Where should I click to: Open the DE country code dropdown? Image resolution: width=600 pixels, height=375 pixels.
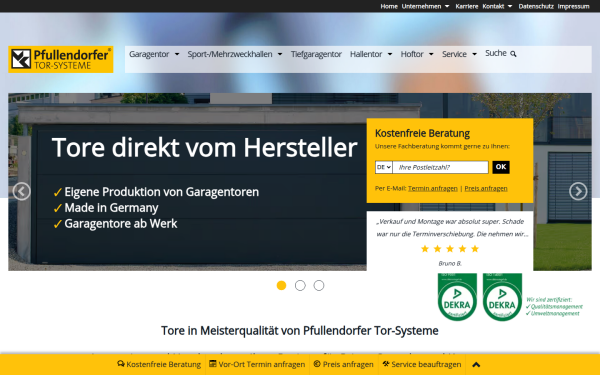[383, 167]
